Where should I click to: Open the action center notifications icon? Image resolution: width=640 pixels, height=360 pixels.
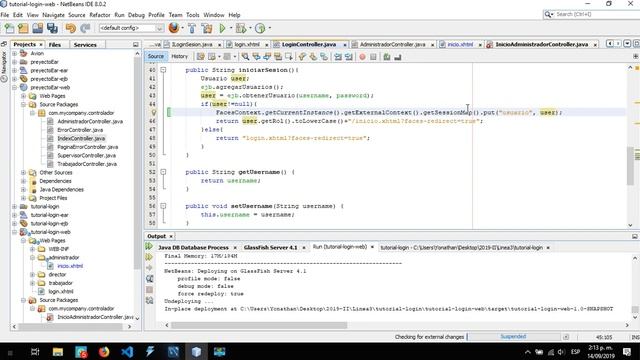click(627, 351)
